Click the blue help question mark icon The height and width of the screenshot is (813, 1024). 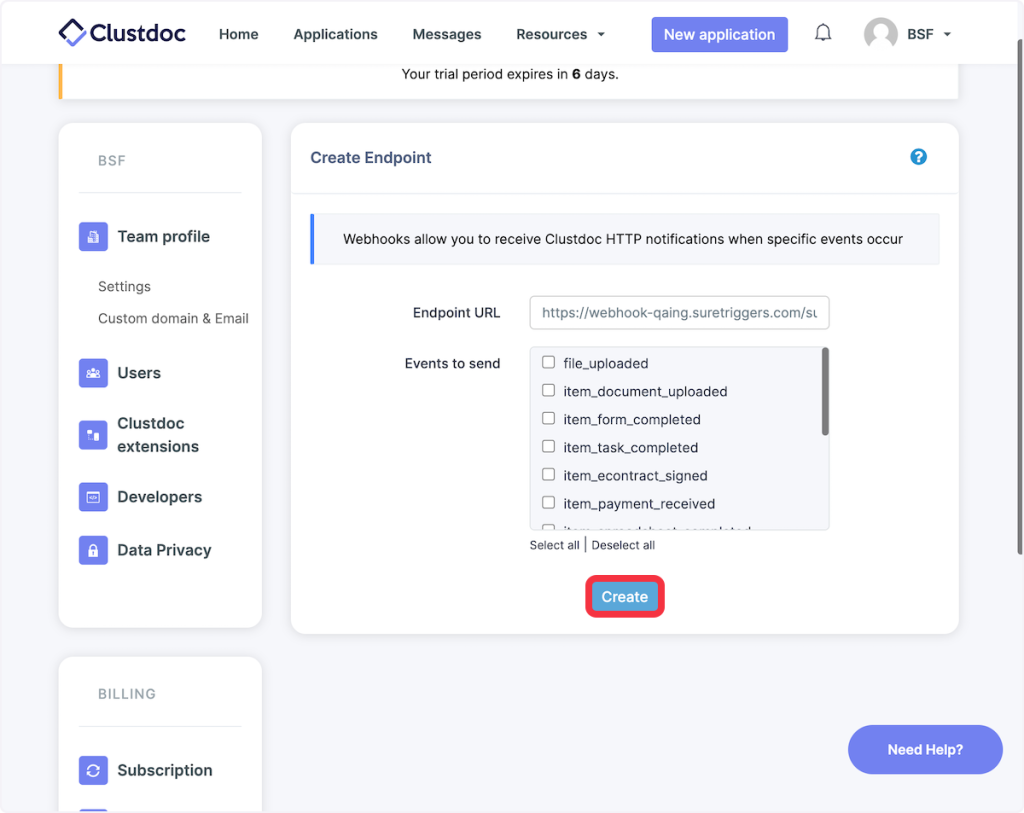[x=918, y=157]
